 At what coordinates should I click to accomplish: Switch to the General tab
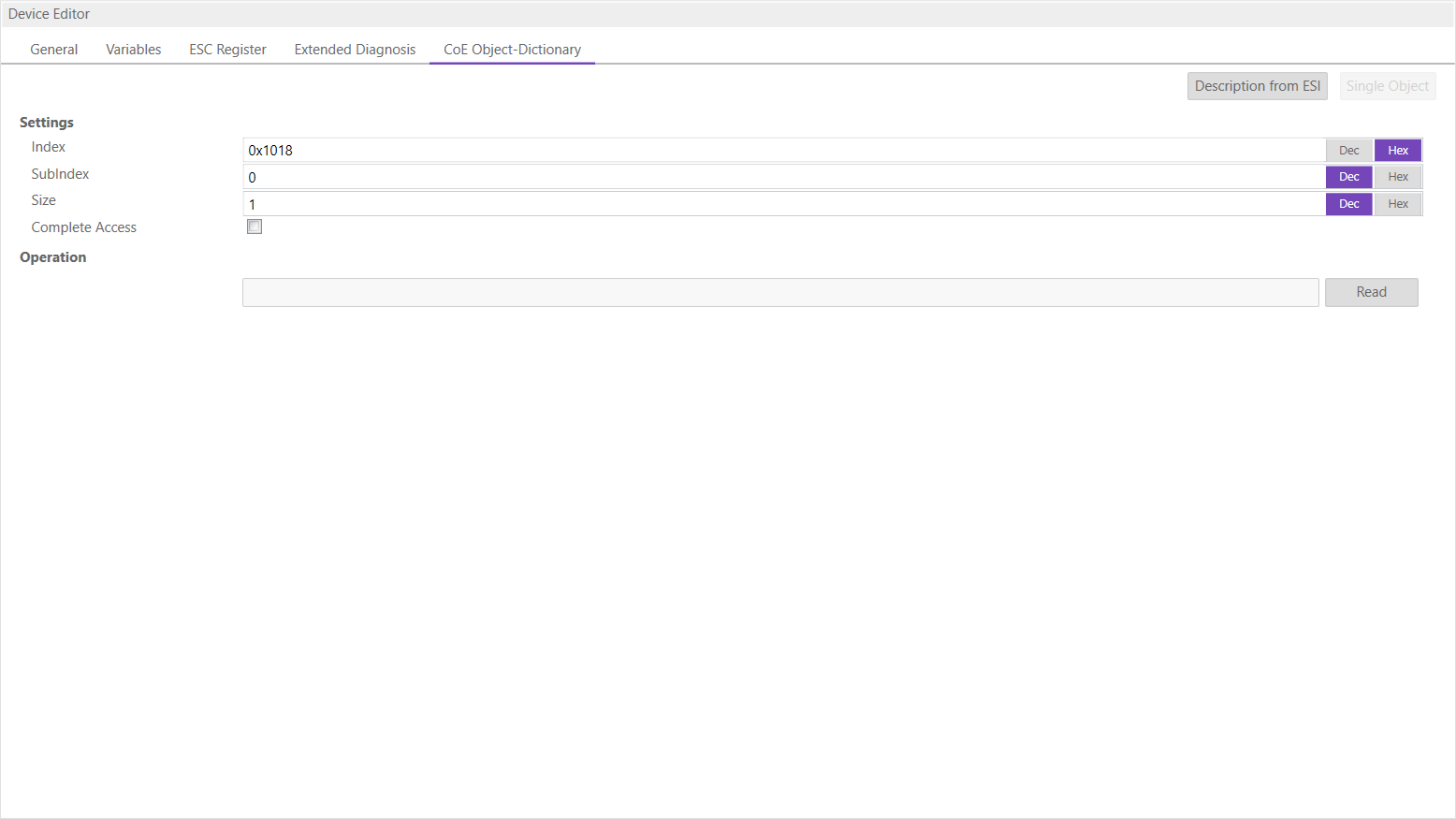tap(53, 50)
